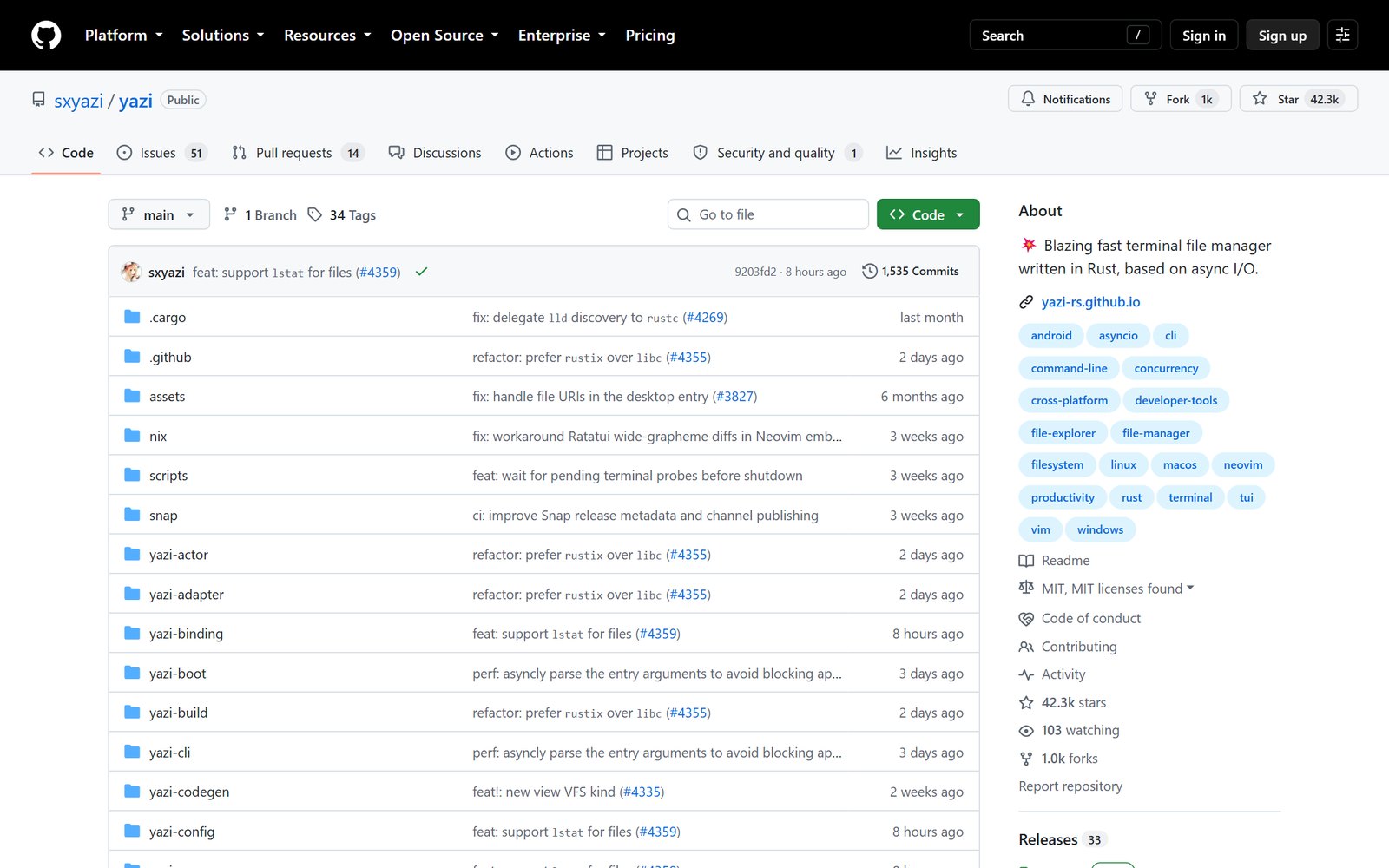
Task: Open the GitHub homepage logo
Action: (46, 36)
